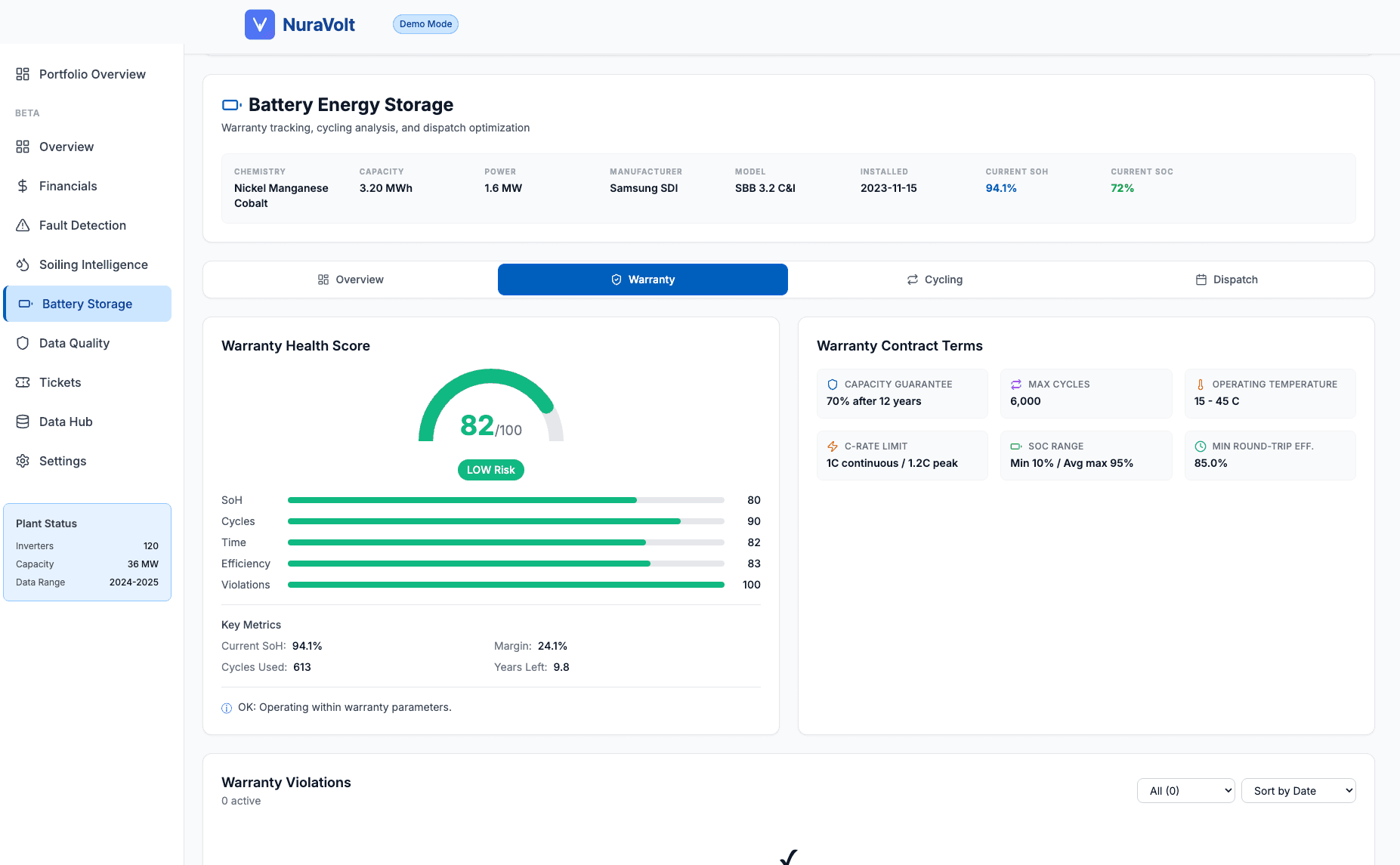Click the info icon beside OK status message
The image size is (1400, 865).
pos(227,708)
